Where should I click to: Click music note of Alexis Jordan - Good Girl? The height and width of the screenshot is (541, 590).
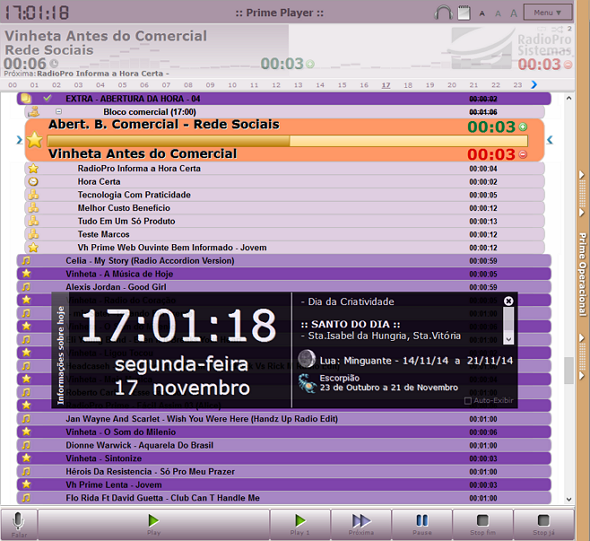click(x=26, y=287)
